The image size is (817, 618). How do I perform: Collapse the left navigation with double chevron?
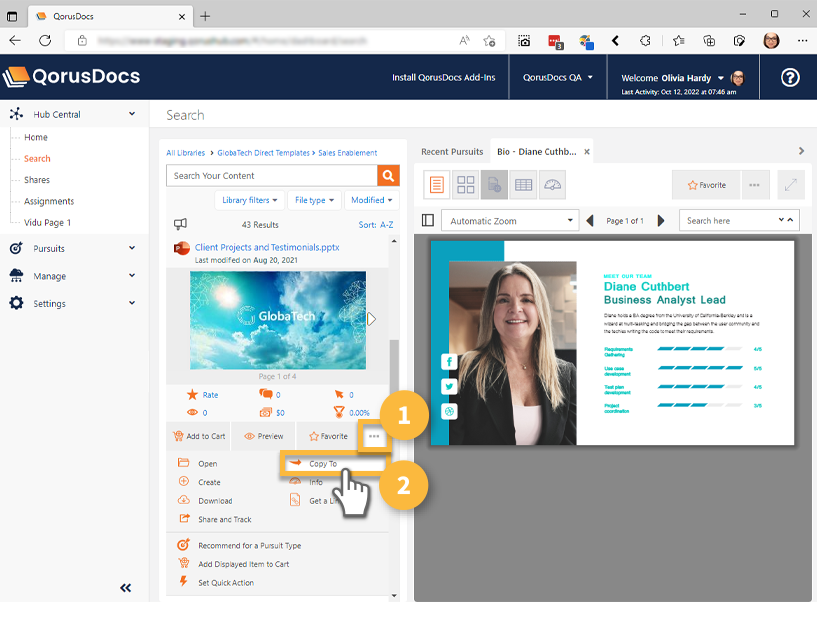coord(126,588)
